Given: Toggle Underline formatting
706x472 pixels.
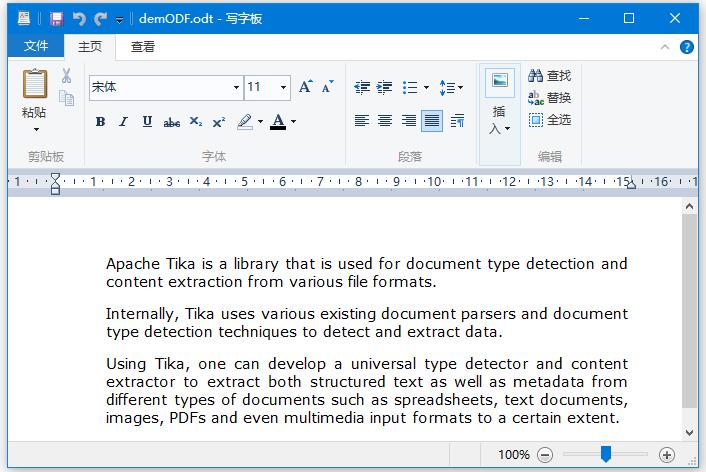Looking at the screenshot, I should (147, 122).
